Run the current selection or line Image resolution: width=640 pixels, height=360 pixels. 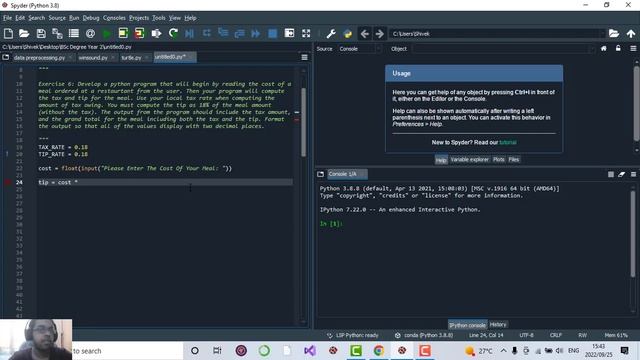[156, 33]
